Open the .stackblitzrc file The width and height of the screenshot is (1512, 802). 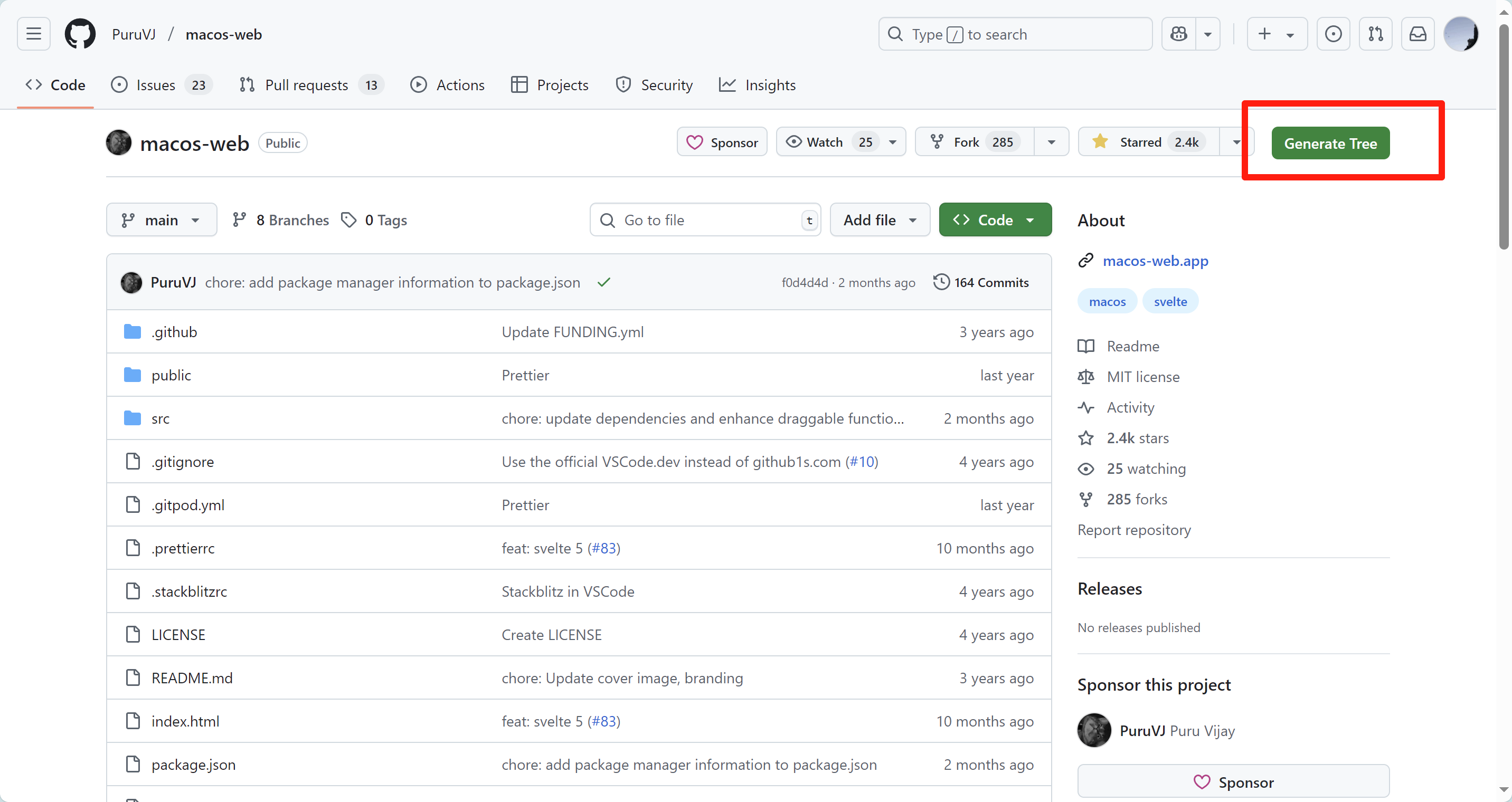tap(189, 591)
